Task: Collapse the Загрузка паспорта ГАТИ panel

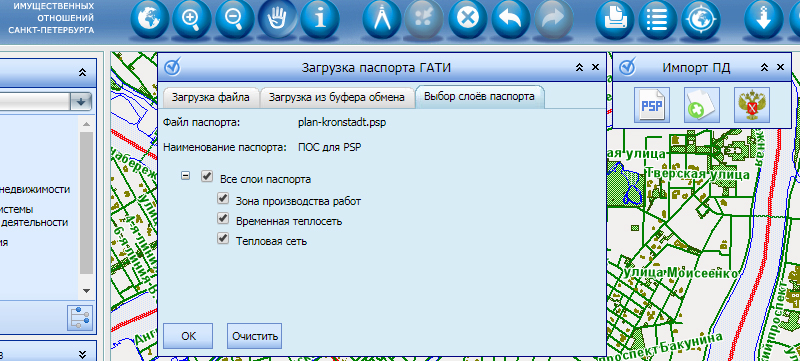Action: (579, 67)
